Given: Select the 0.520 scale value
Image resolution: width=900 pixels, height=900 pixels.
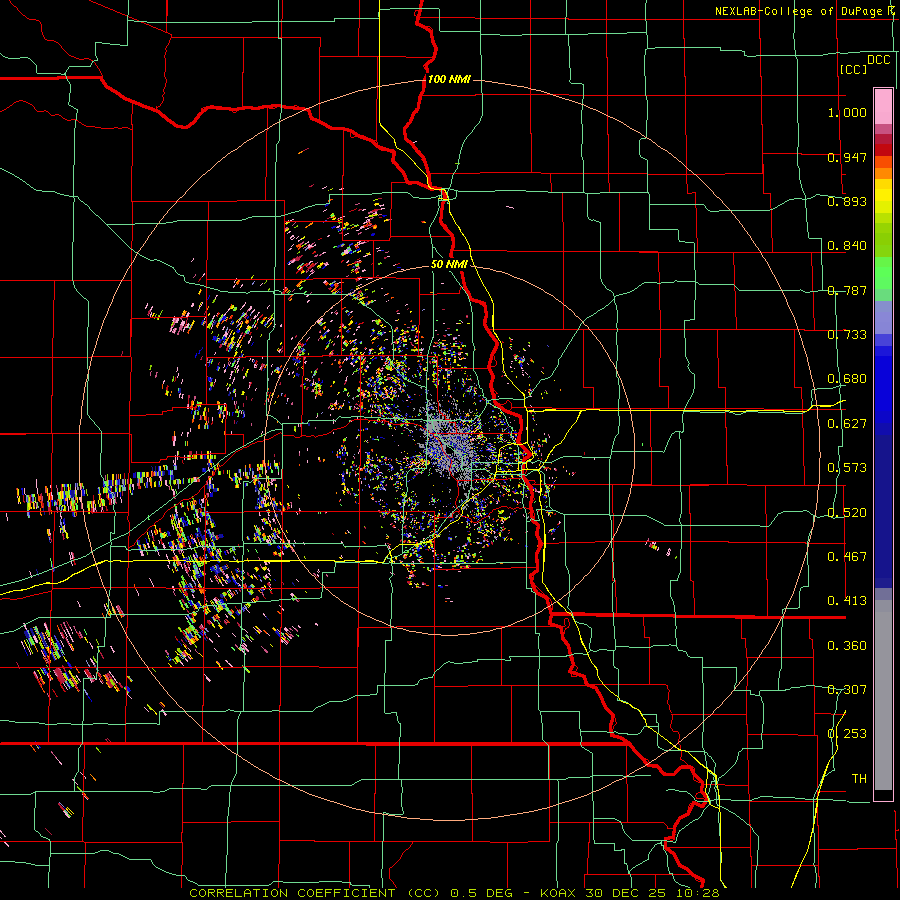Looking at the screenshot, I should tap(847, 512).
